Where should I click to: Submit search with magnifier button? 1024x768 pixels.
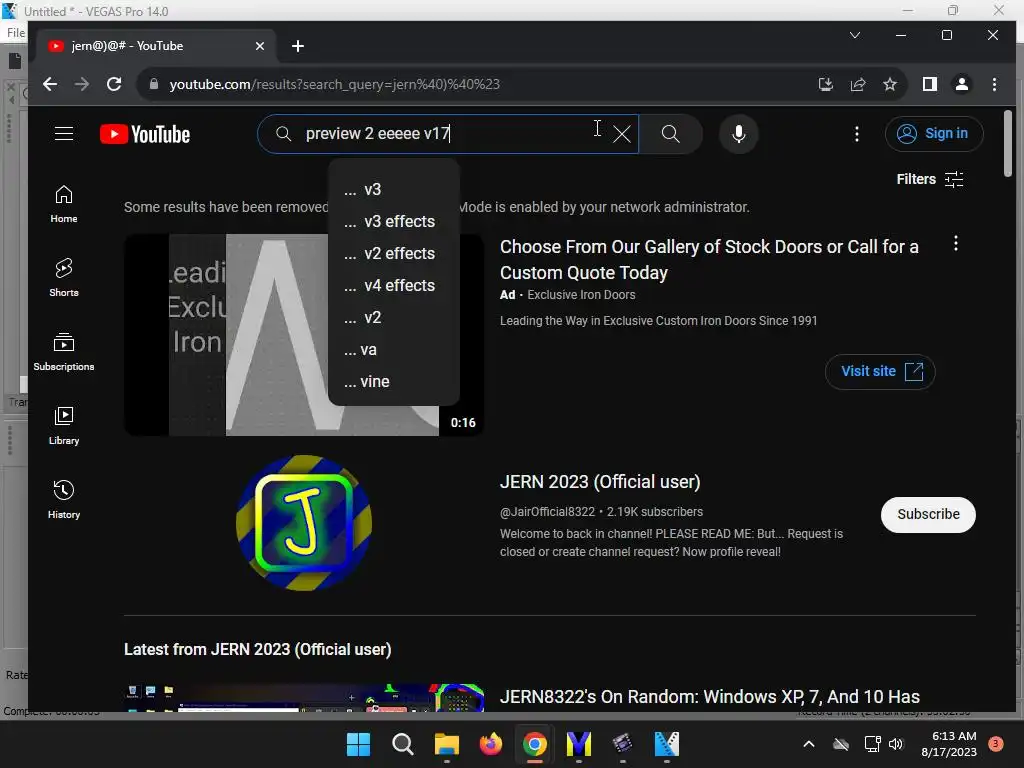[x=671, y=134]
